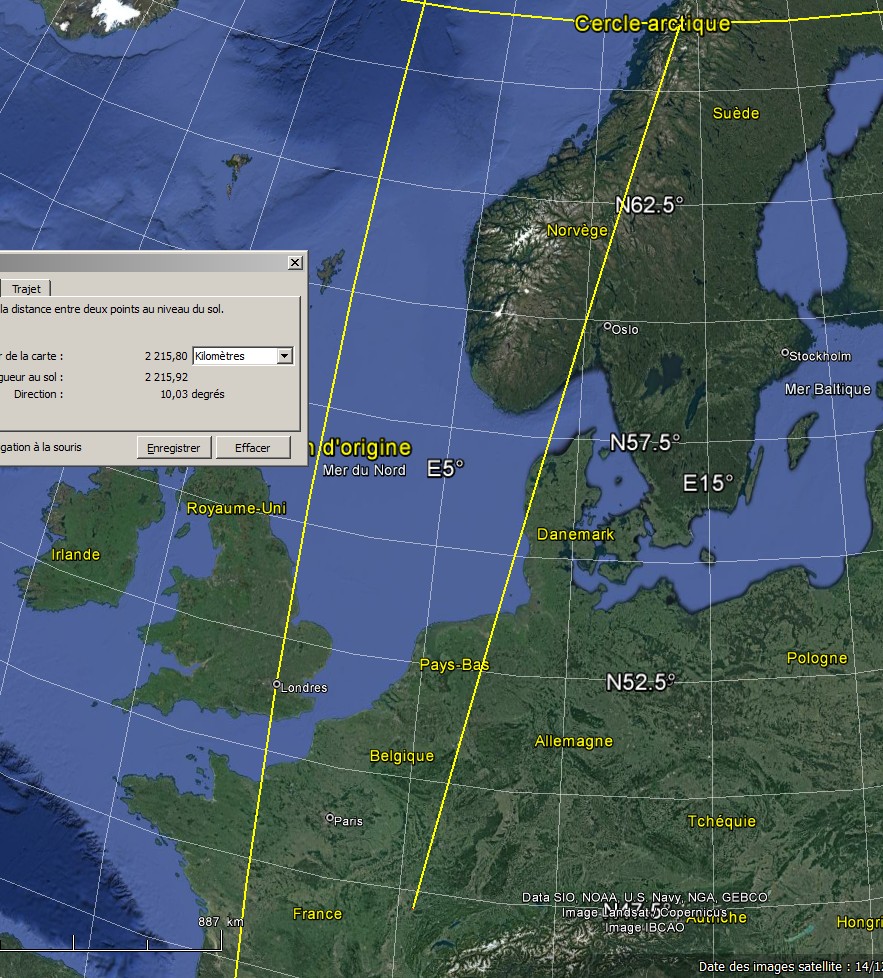This screenshot has width=883, height=978.
Task: Click the Cercle-arctique line label
Action: point(652,24)
